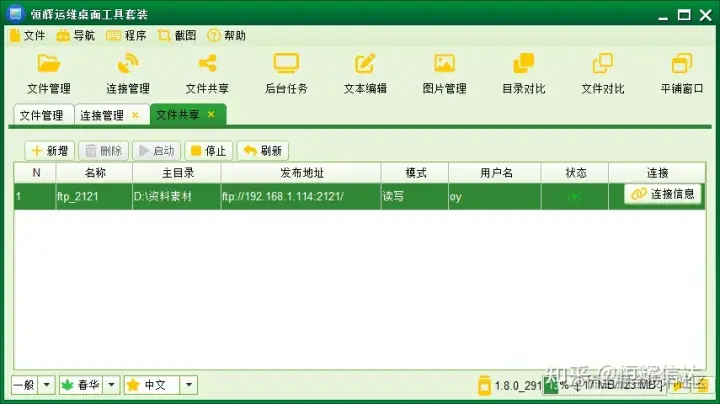This screenshot has height=404, width=720.
Task: Open the 文件对比 file compare icon
Action: pyautogui.click(x=602, y=64)
